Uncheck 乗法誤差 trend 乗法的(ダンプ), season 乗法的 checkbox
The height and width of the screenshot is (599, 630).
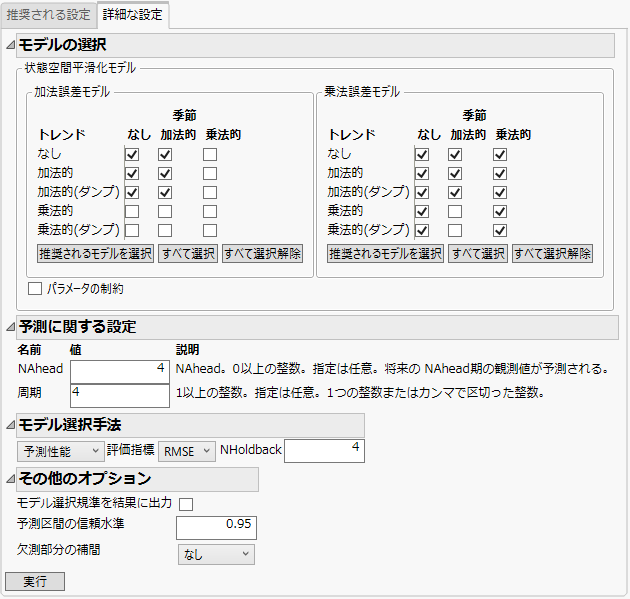click(x=500, y=231)
